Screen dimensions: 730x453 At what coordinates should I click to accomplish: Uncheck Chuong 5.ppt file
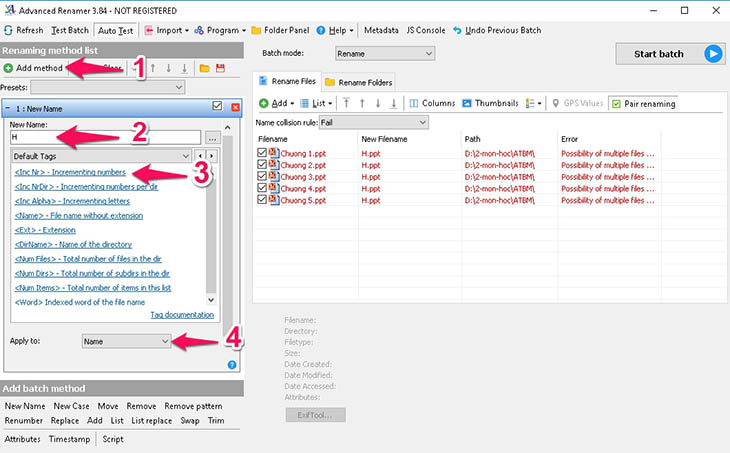tap(262, 199)
